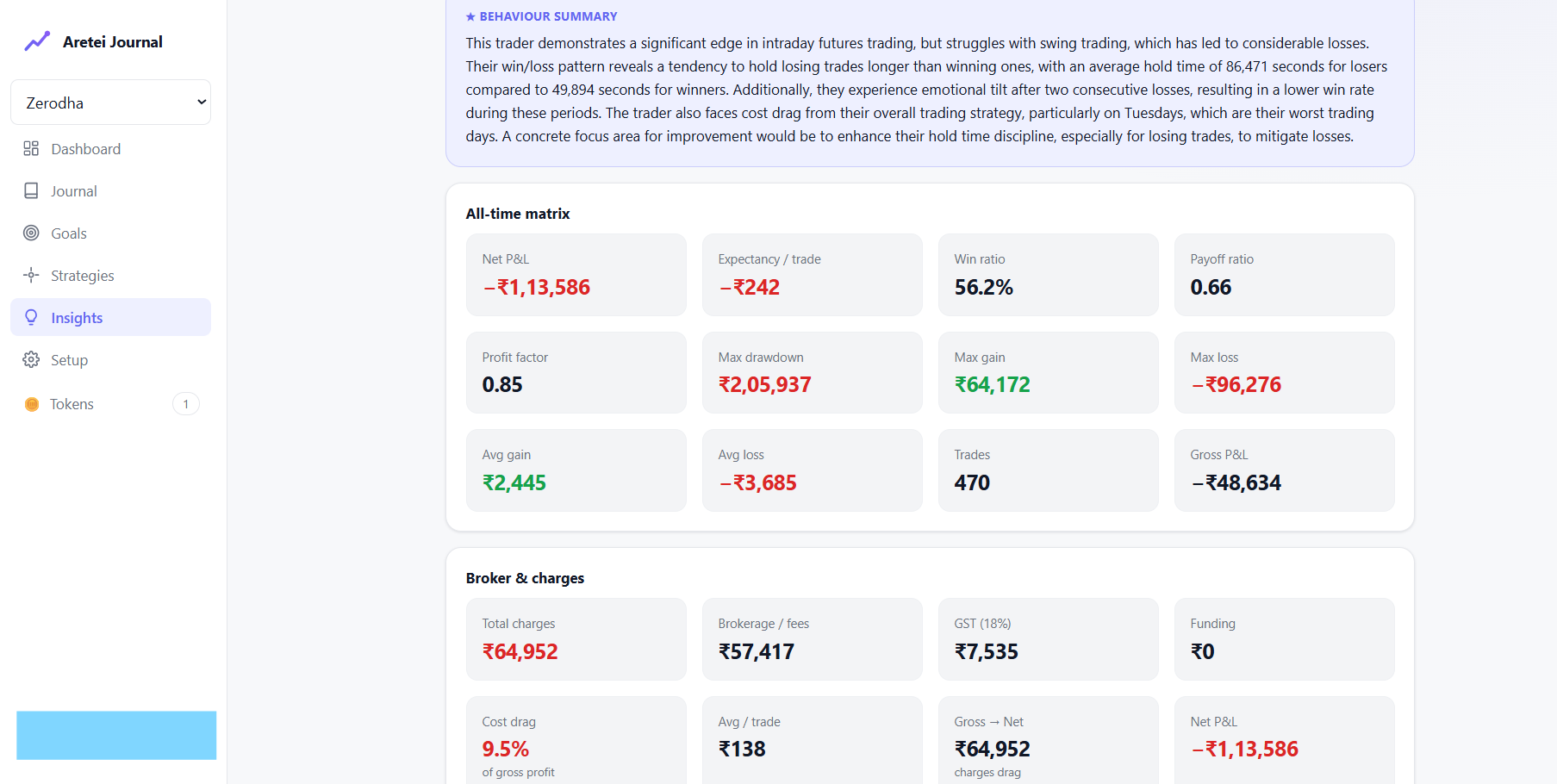Screen dimensions: 1557x784
Task: Click the Tokens coin icon
Action: [32, 404]
